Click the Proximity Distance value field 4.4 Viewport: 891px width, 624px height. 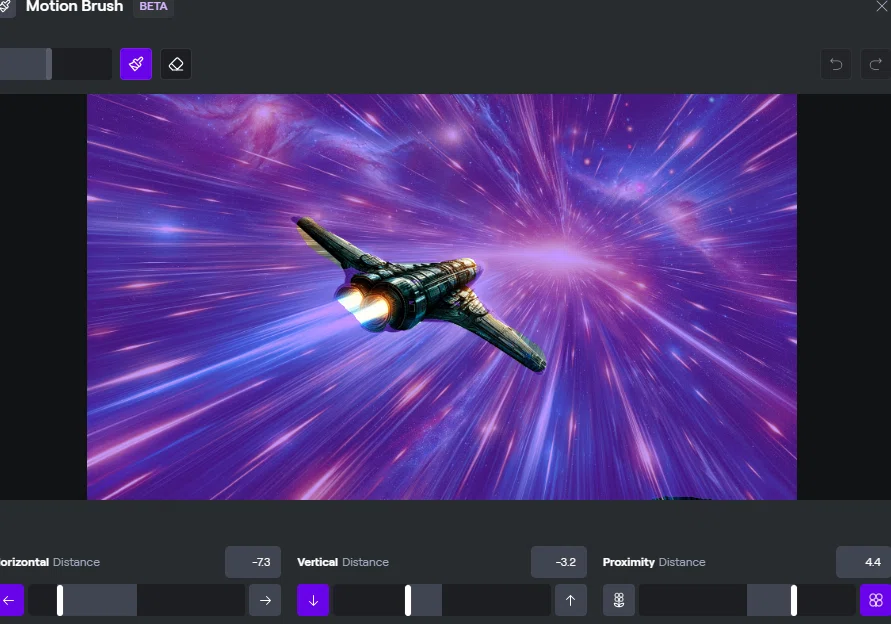864,562
